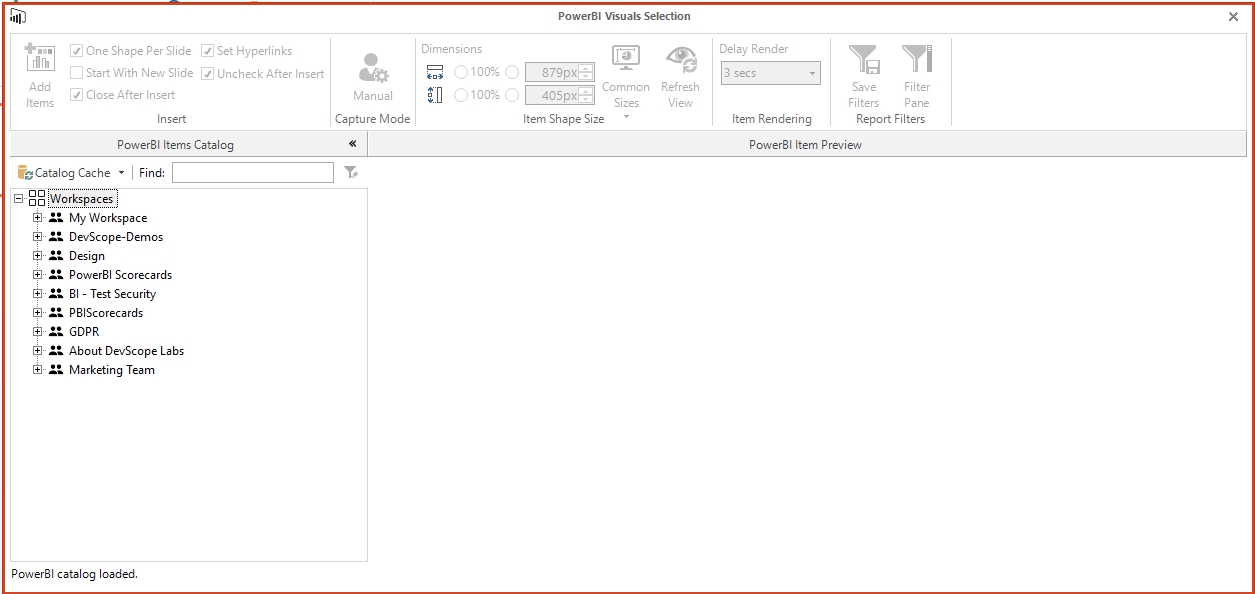Viewport: 1255px width, 594px height.
Task: Select the GDPR workspace
Action: (84, 331)
